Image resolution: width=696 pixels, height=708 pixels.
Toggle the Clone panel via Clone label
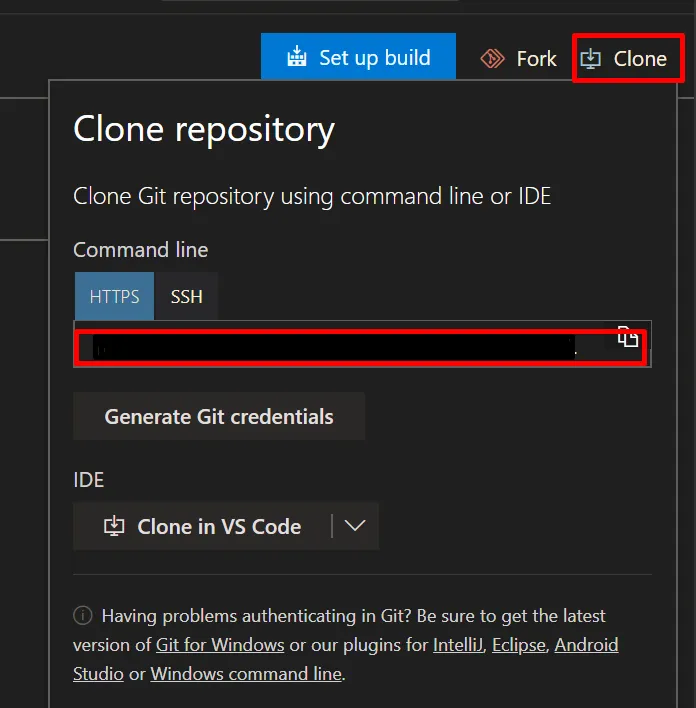[x=640, y=59]
